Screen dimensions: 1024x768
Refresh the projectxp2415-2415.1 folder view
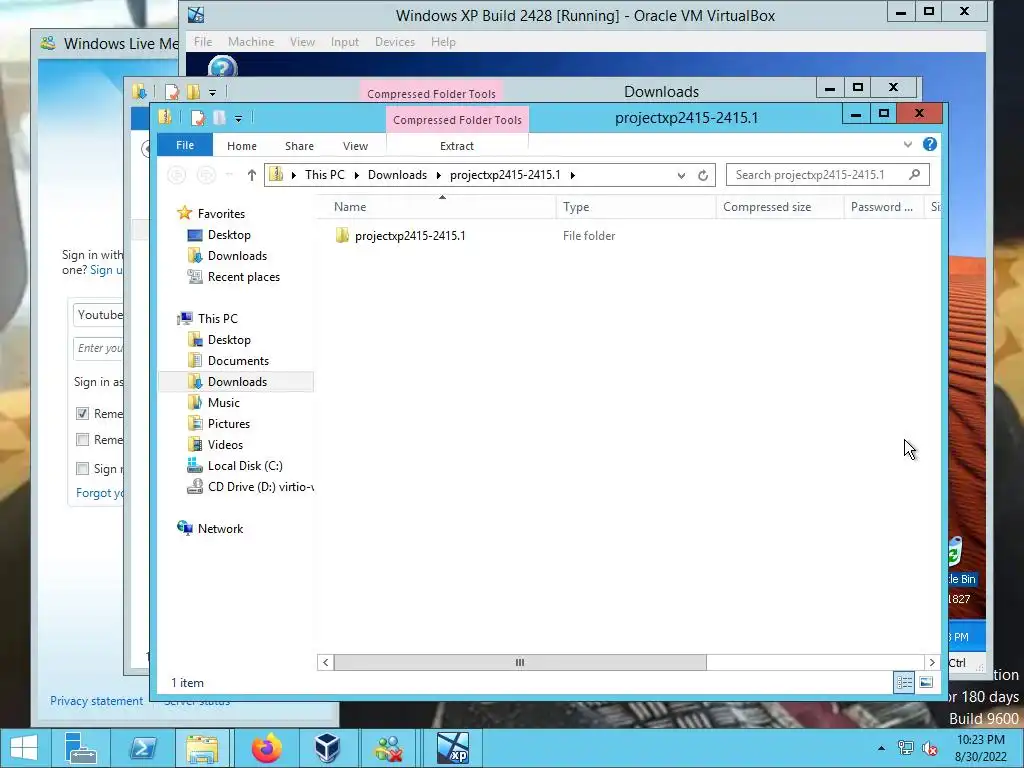pos(703,175)
